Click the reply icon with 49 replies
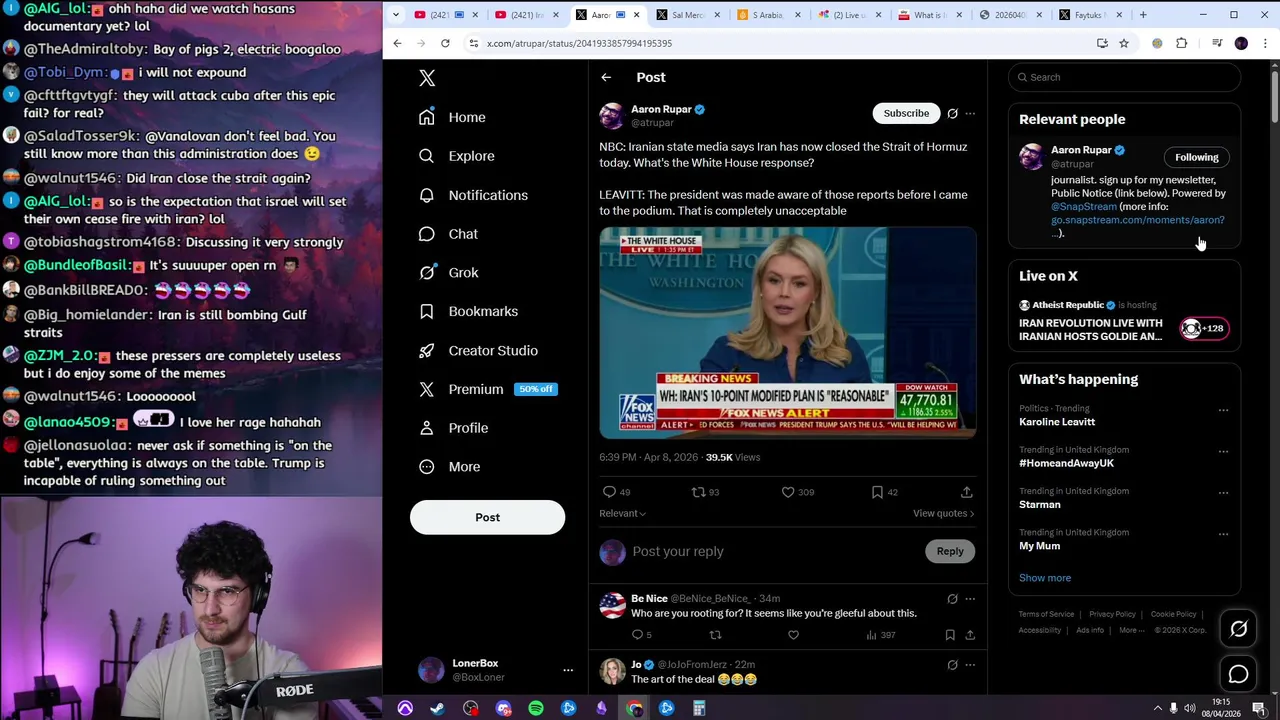 click(x=609, y=492)
